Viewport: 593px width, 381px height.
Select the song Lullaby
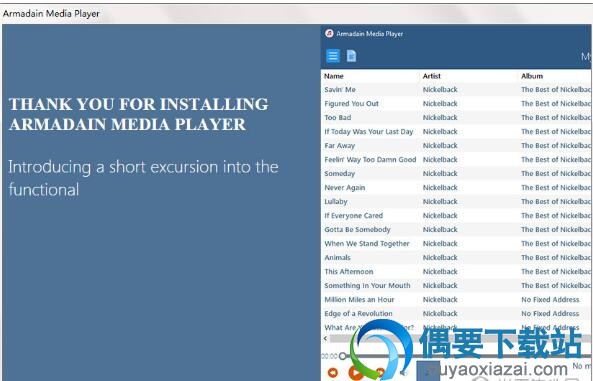pyautogui.click(x=336, y=202)
